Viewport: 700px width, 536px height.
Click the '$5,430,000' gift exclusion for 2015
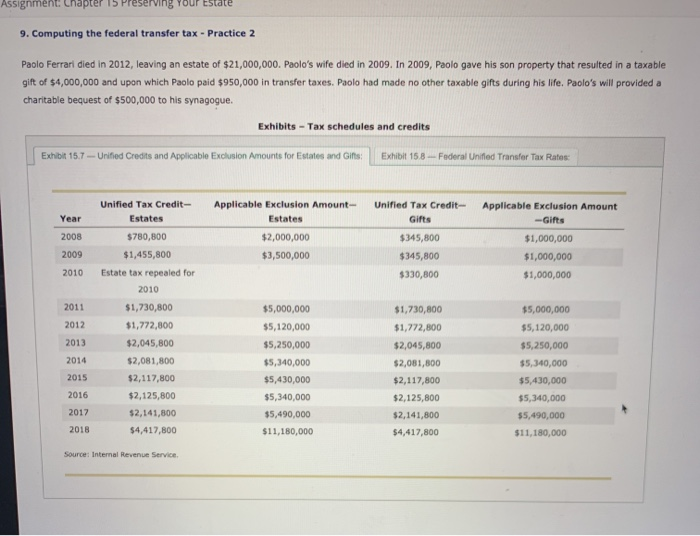[x=542, y=381]
